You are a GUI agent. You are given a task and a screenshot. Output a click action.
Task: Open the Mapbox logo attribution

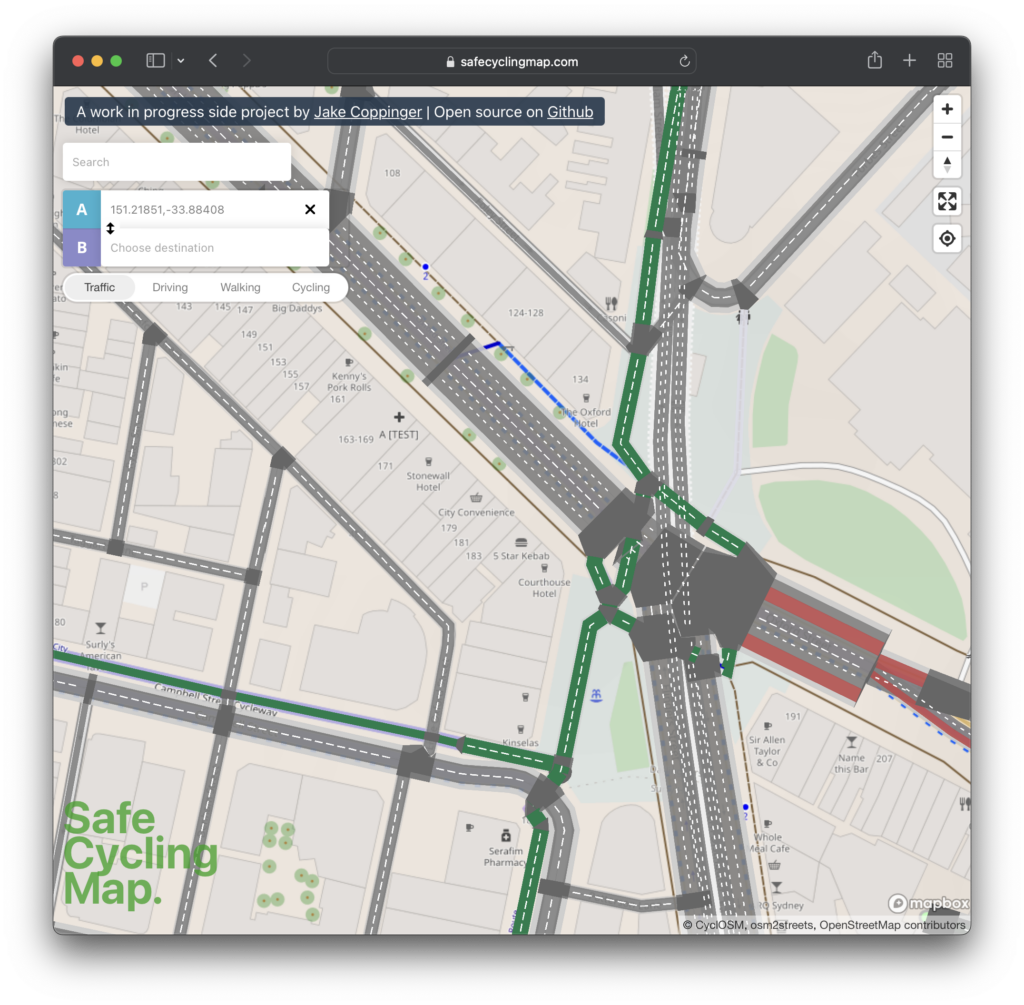(929, 903)
